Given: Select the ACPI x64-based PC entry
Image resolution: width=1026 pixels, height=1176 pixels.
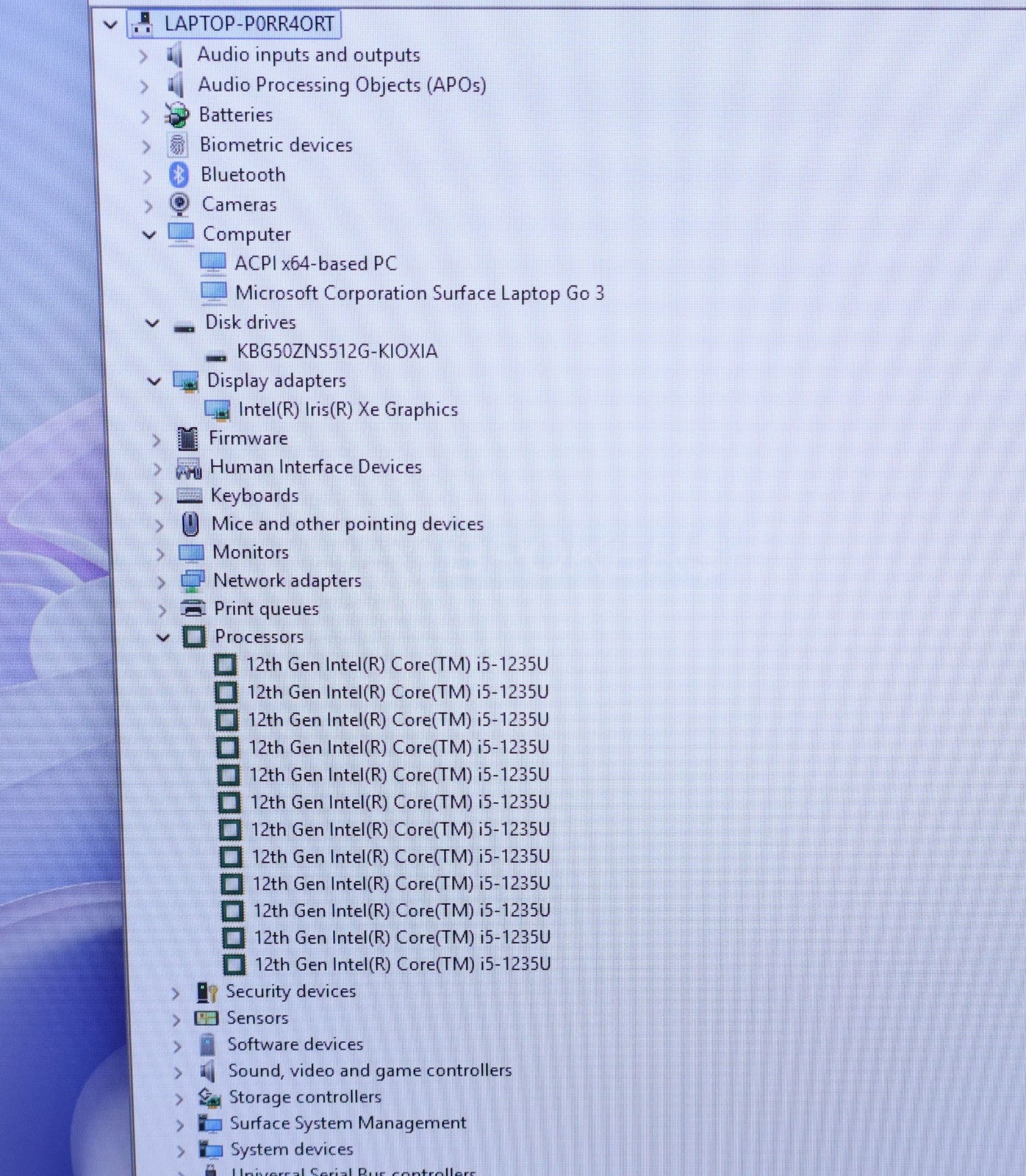Looking at the screenshot, I should coord(315,263).
